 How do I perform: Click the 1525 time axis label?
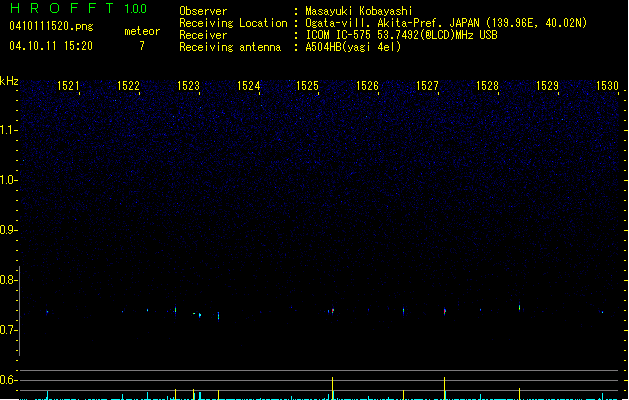[307, 86]
